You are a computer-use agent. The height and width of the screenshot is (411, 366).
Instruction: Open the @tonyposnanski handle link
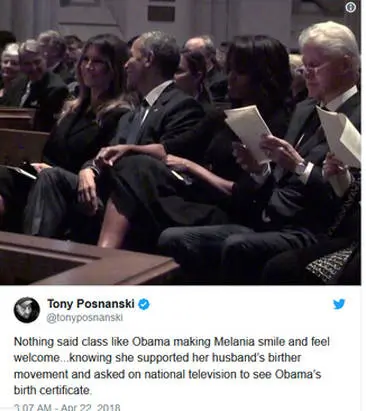coord(85,318)
